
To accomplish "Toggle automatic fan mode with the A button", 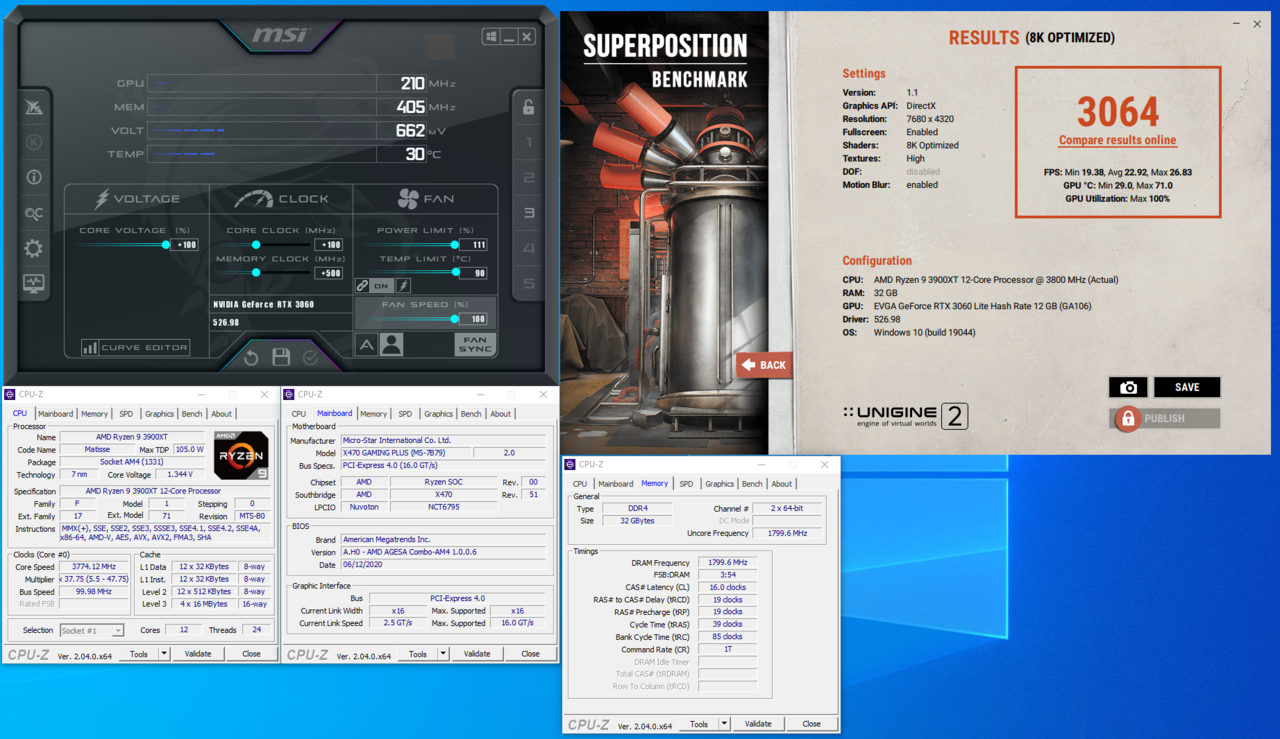I will coord(366,343).
